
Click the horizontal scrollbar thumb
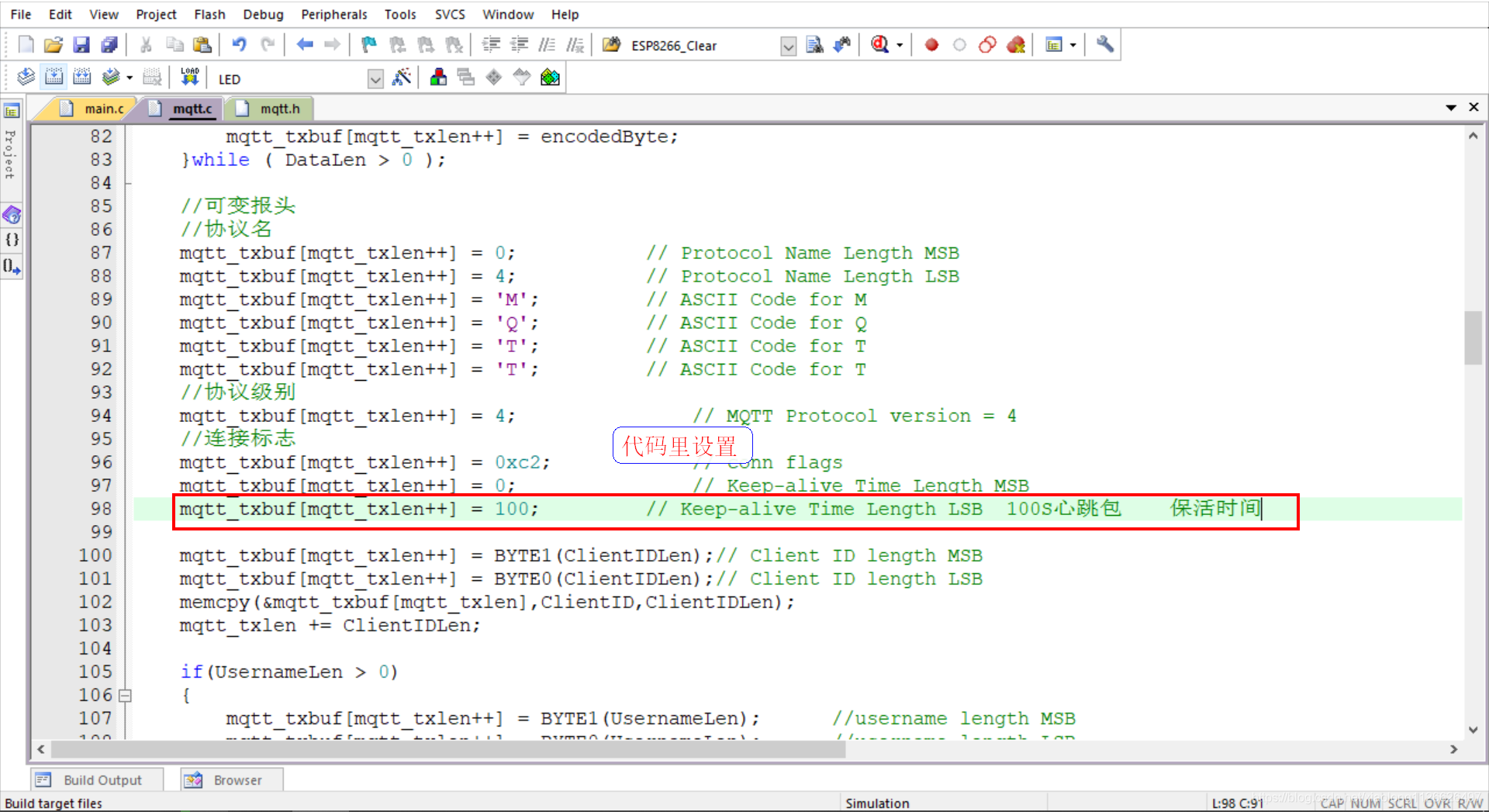448,749
